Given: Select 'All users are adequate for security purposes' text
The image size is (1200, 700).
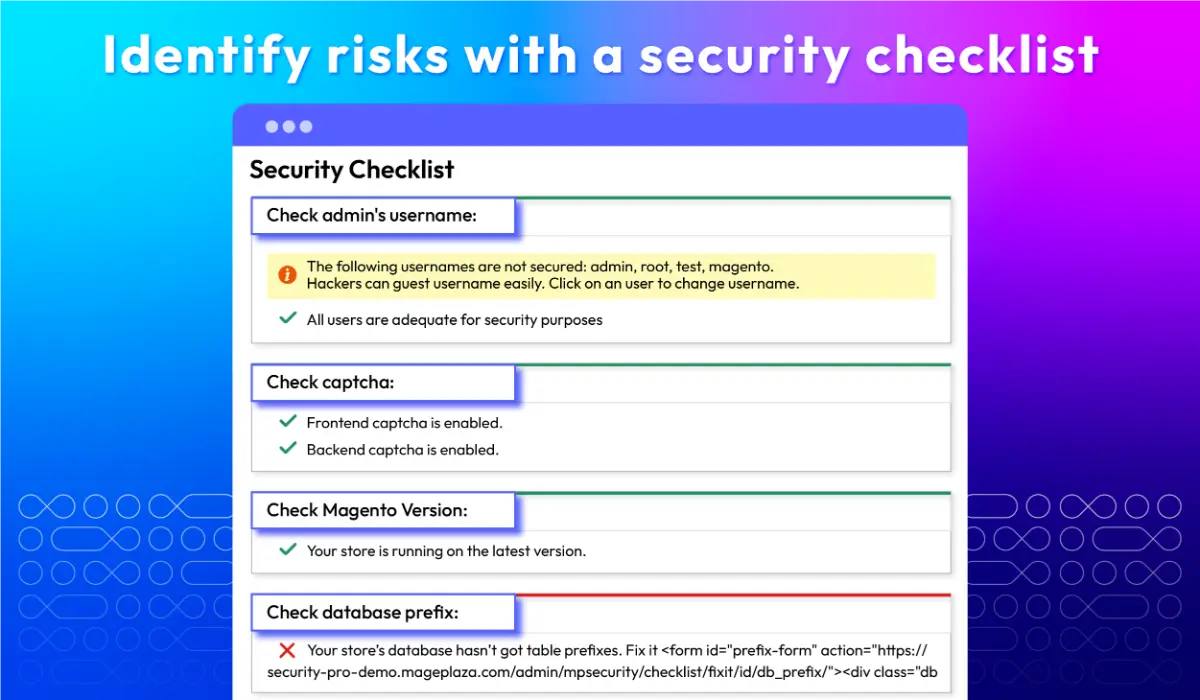Looking at the screenshot, I should click(454, 320).
